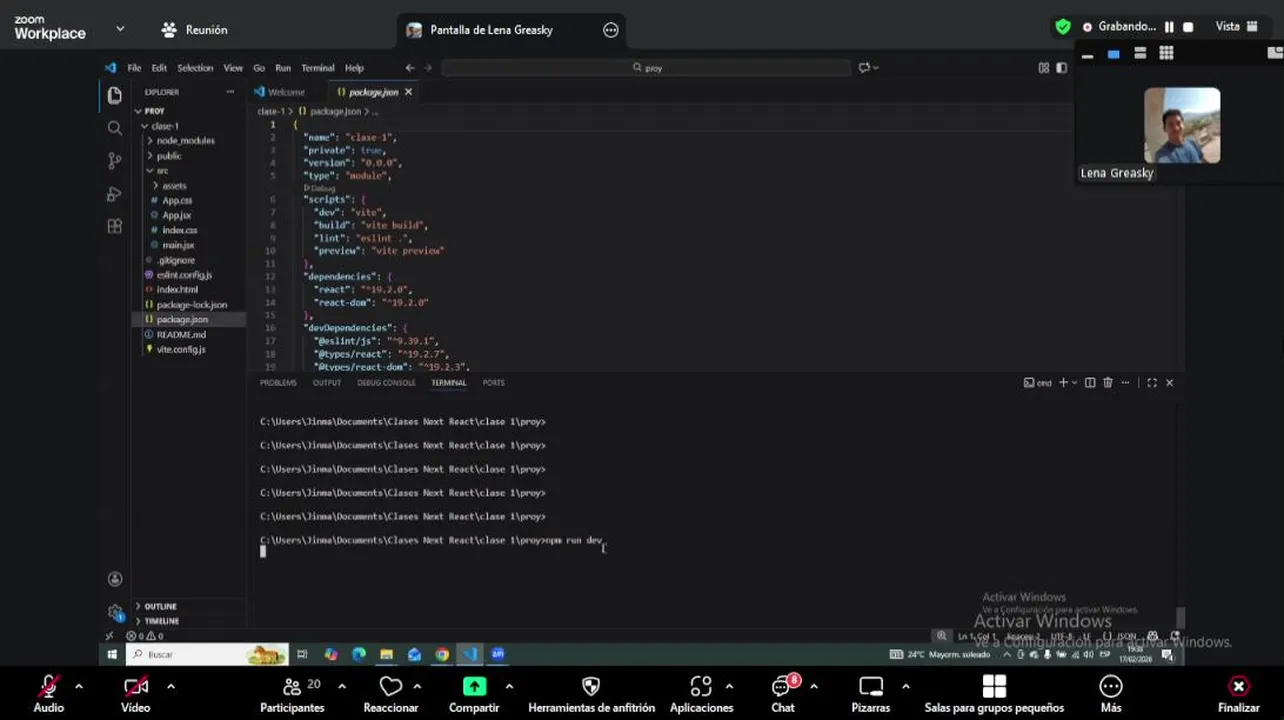The image size is (1284, 720).
Task: Start Video in Zoom toolbar
Action: pos(136,694)
